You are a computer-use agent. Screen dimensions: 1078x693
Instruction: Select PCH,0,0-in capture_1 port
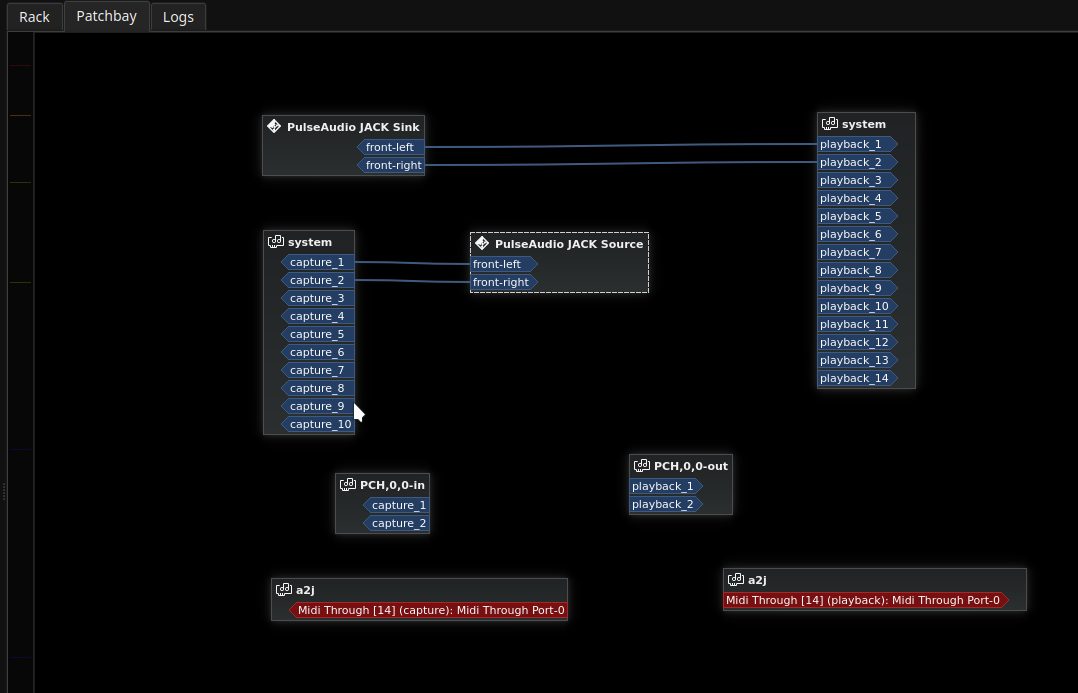(396, 505)
